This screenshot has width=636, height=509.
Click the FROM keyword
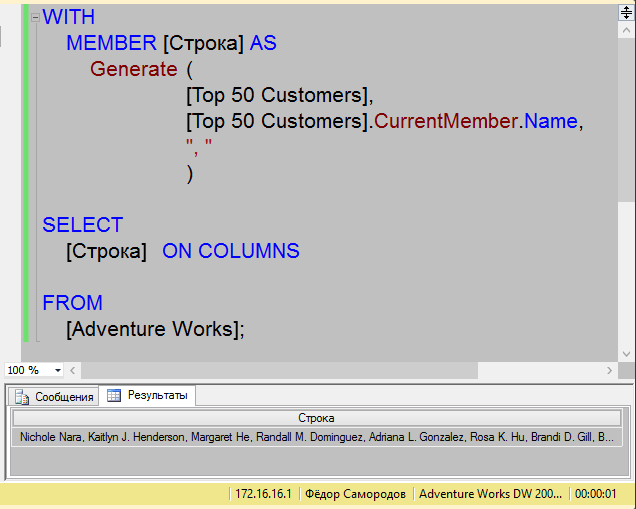tap(73, 303)
